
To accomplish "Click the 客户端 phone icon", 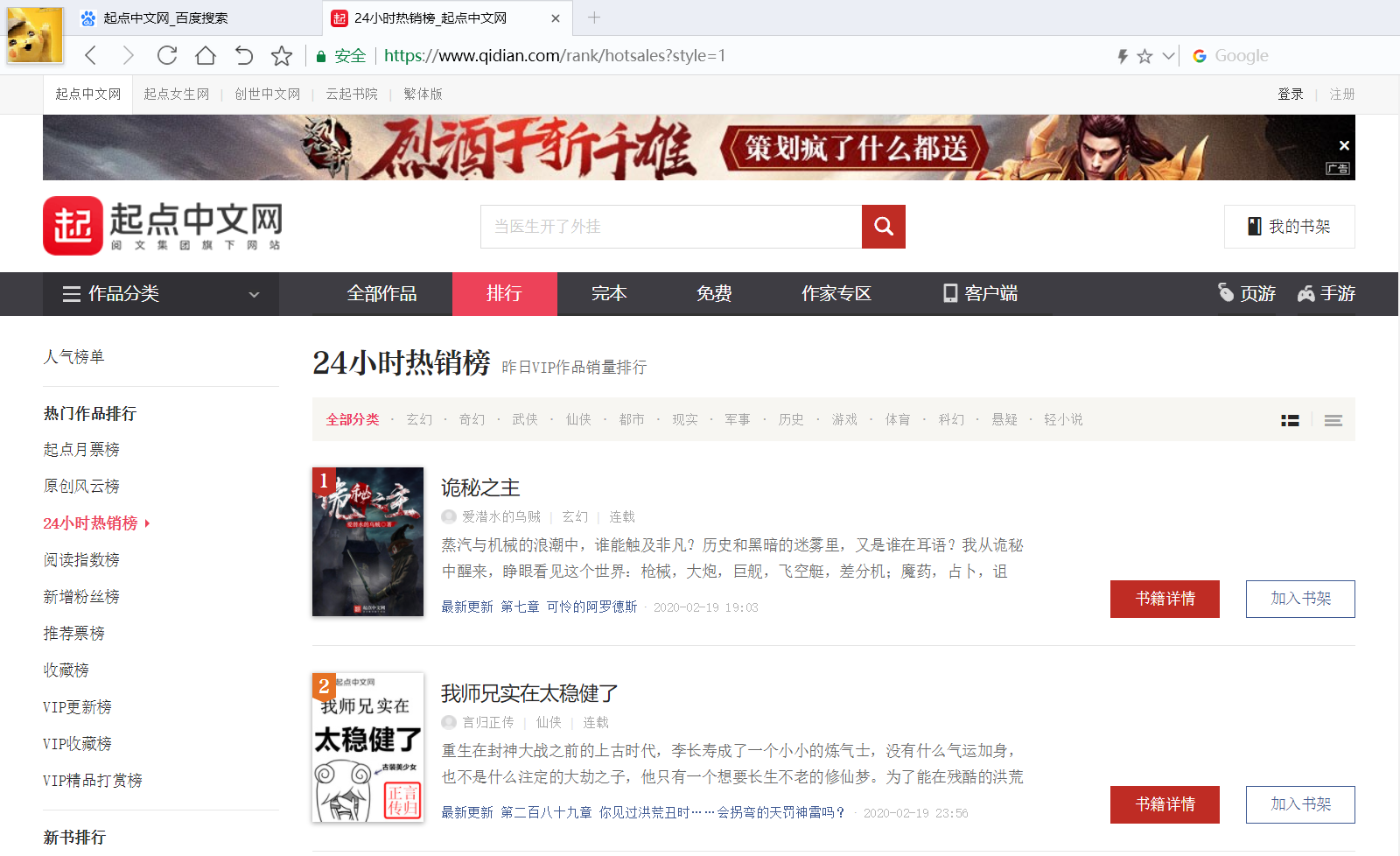I will coord(950,294).
